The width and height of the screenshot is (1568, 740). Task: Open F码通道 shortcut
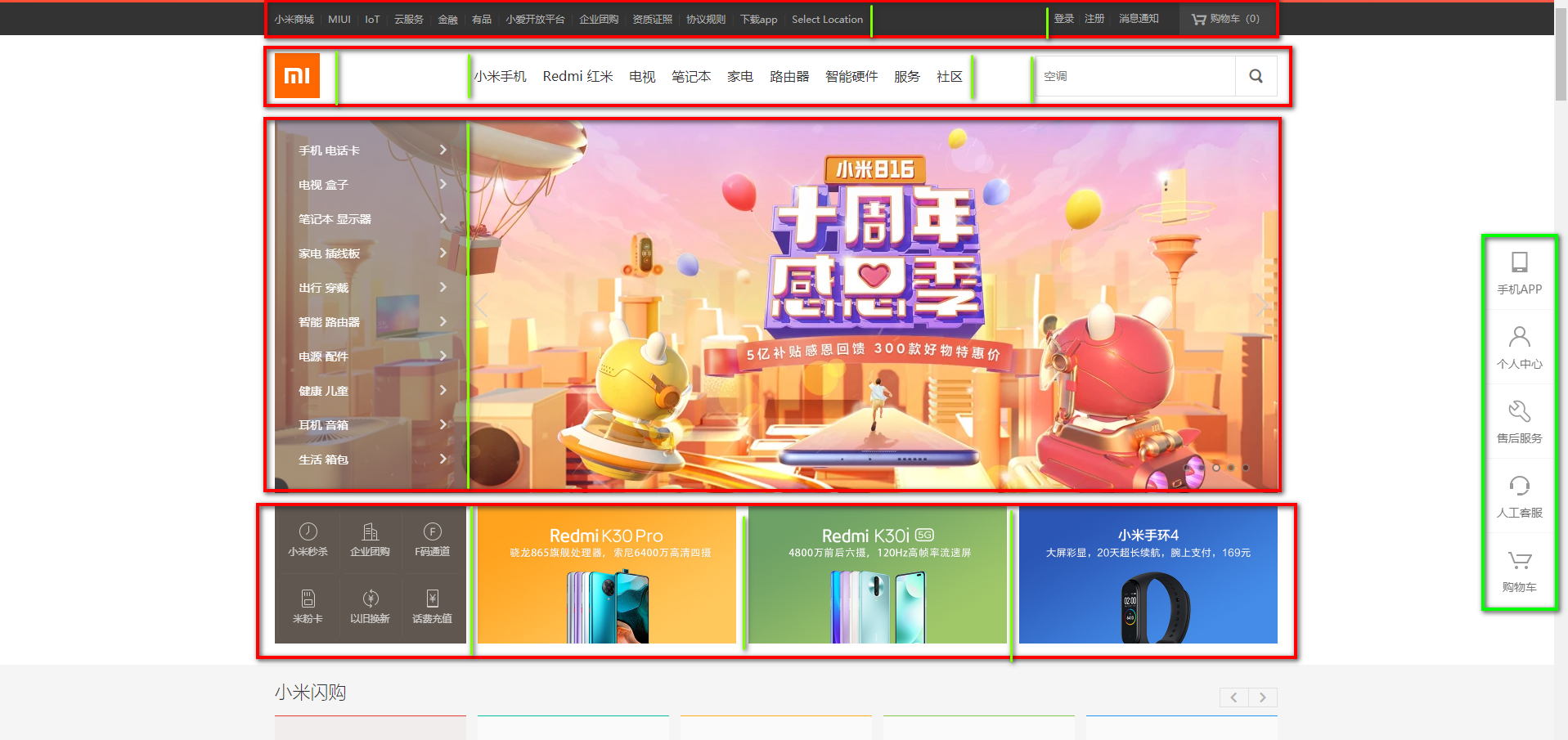(x=432, y=540)
